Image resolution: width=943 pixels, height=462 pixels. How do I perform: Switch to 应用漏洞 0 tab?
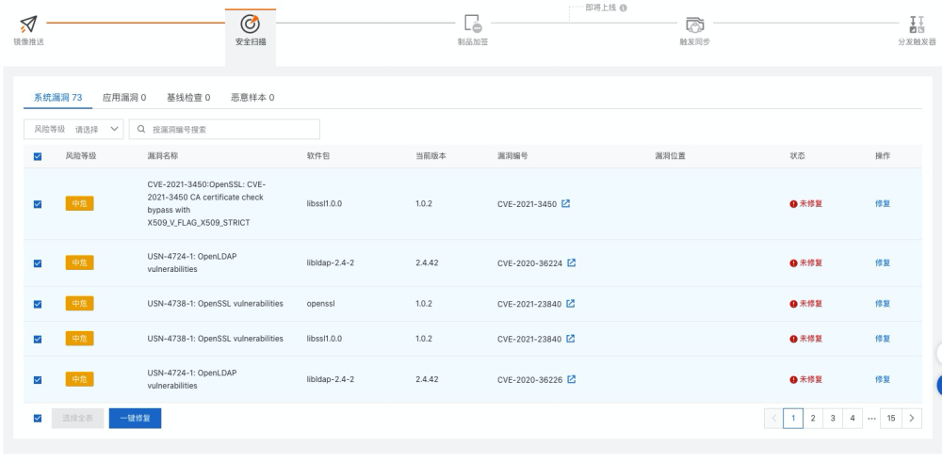click(124, 97)
